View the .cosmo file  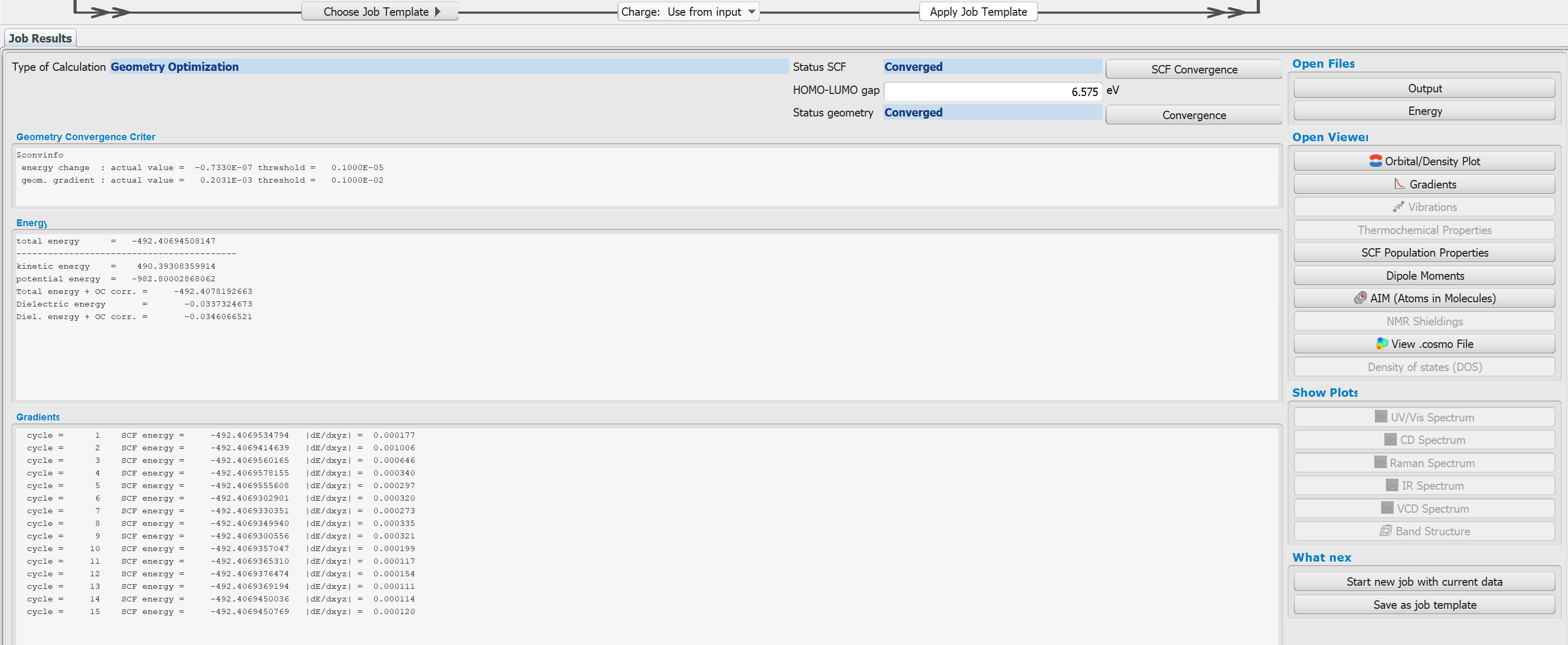(1424, 344)
